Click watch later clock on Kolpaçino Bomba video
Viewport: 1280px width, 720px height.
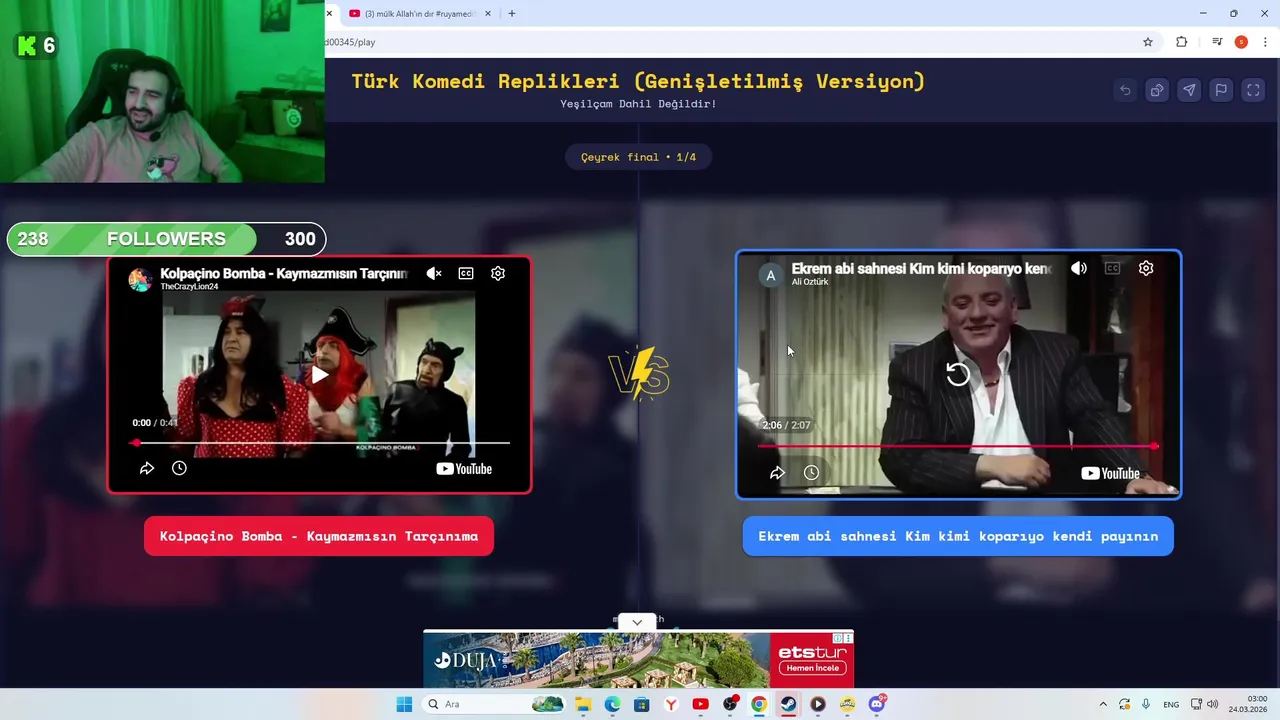click(179, 468)
